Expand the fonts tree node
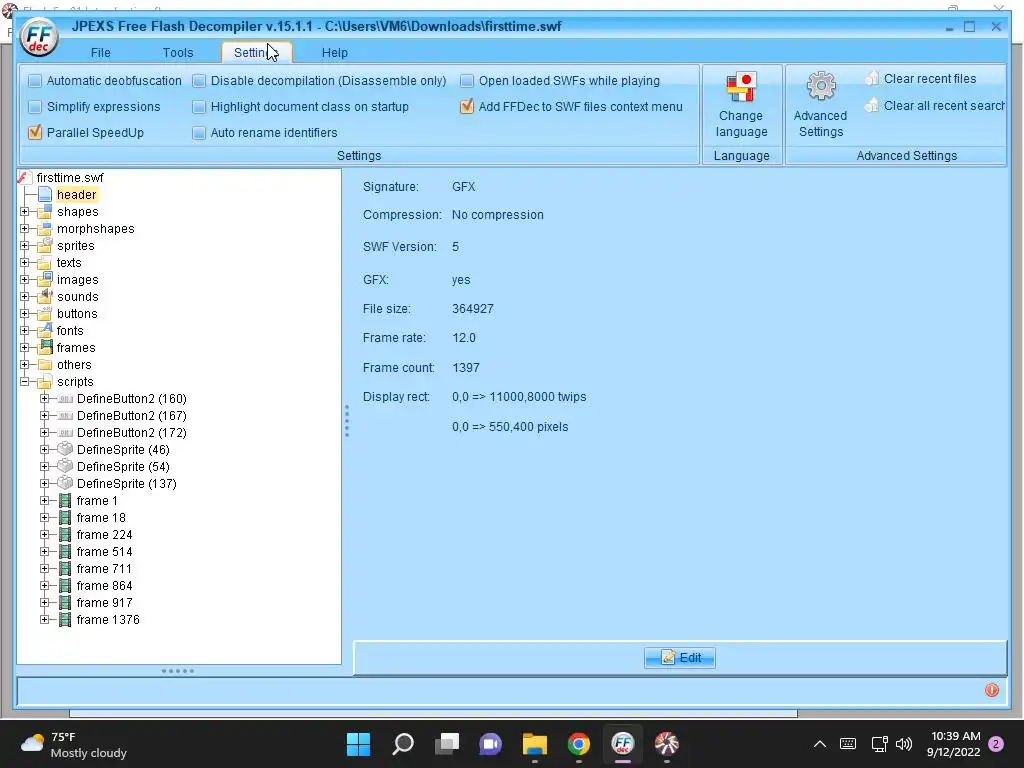The height and width of the screenshot is (768, 1024). 25,330
